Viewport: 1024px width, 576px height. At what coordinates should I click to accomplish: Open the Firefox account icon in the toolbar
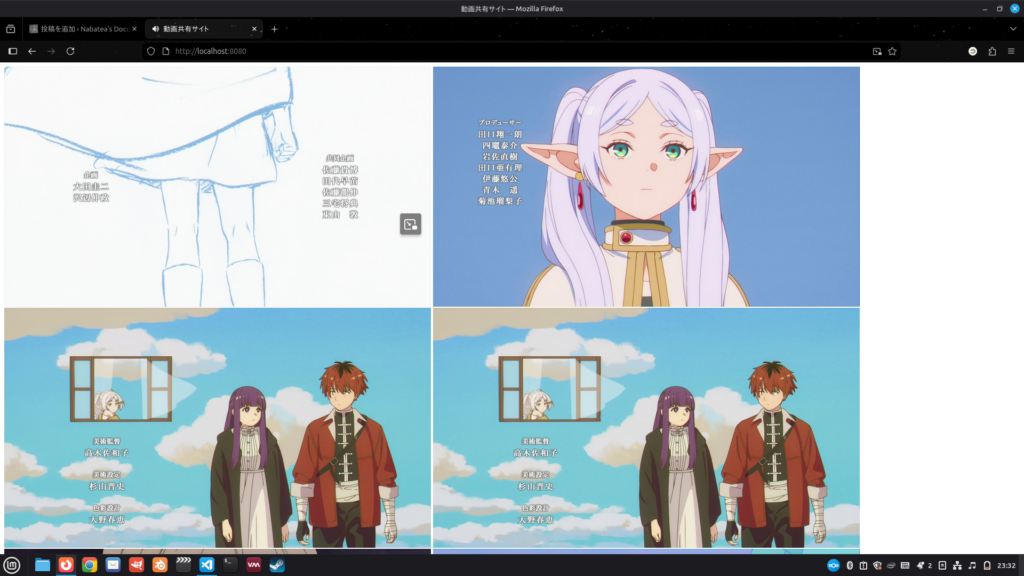pyautogui.click(x=972, y=51)
